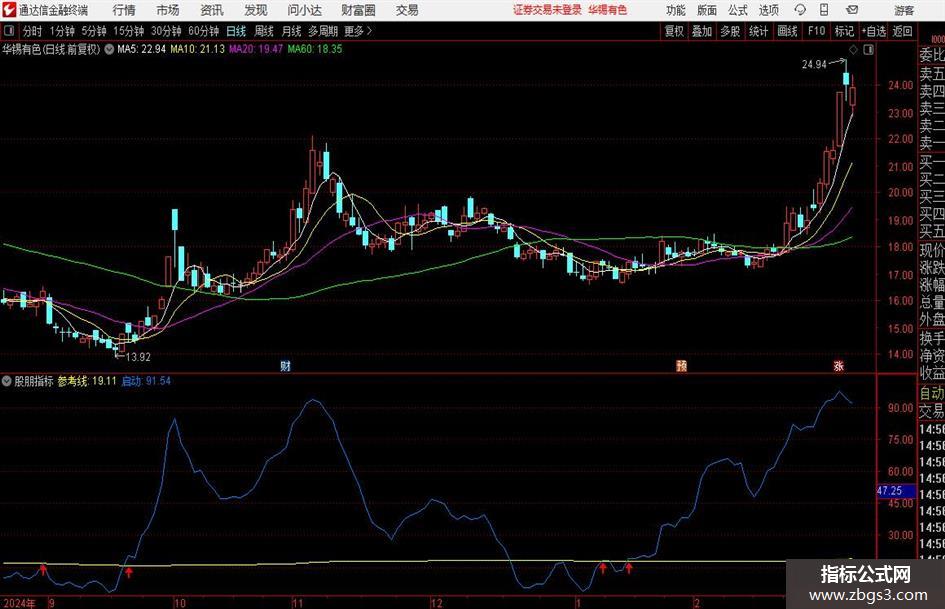Switch to the 分时 chart tab
Screen dimensions: 945x609
[33, 31]
